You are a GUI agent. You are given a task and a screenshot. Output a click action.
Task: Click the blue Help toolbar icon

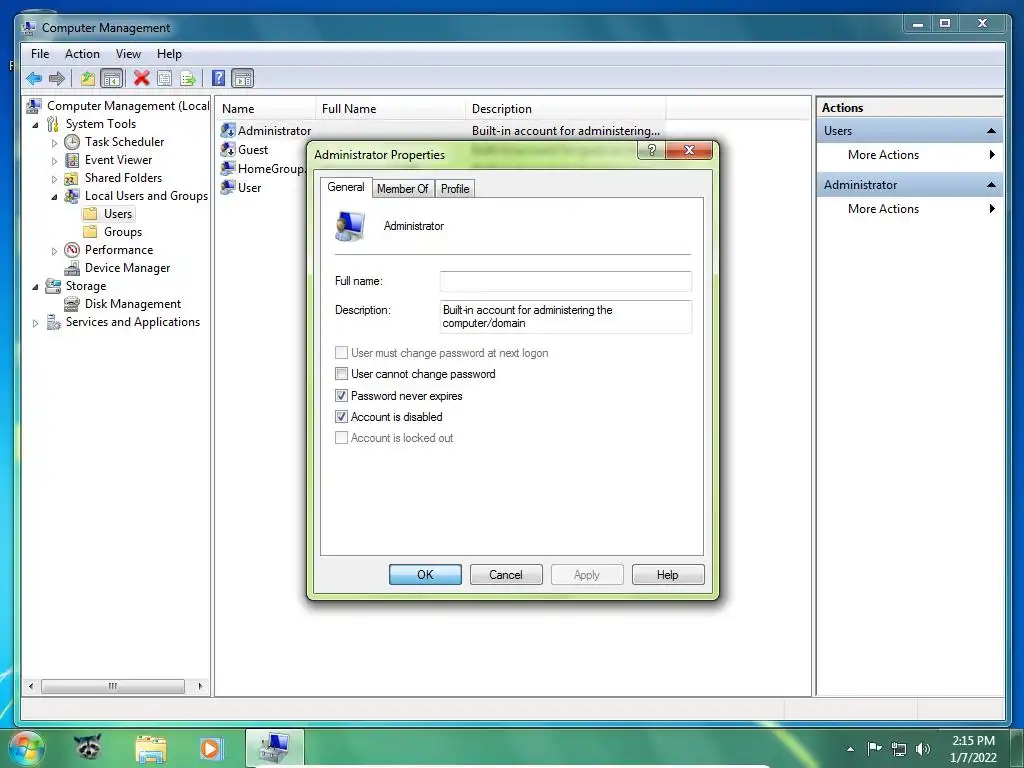(x=219, y=78)
